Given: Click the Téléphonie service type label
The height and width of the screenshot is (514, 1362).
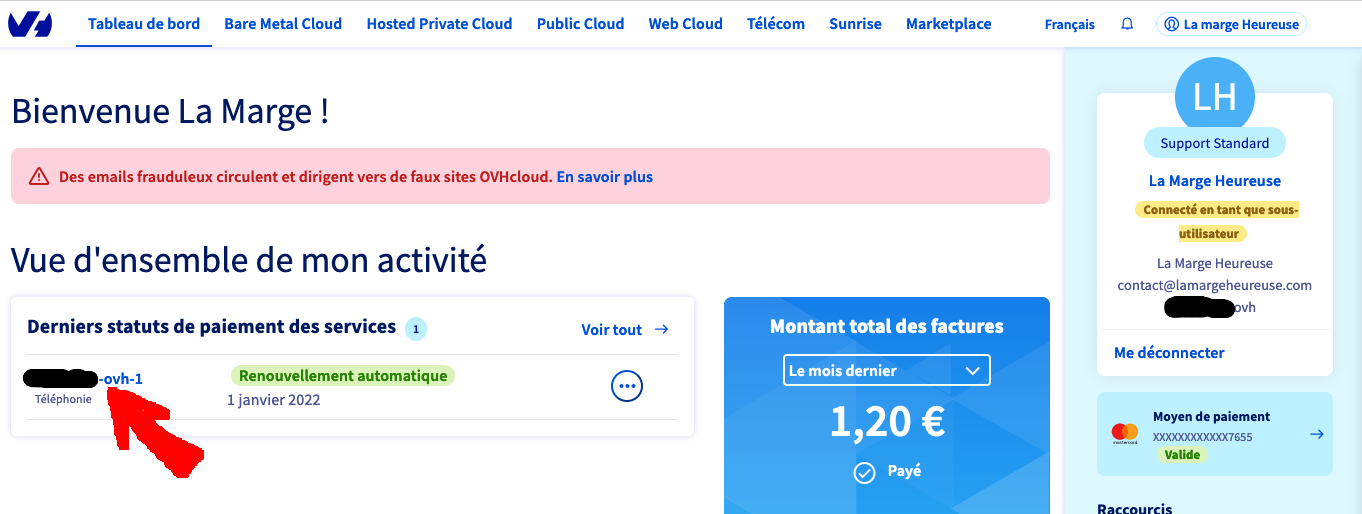Looking at the screenshot, I should pos(63,399).
